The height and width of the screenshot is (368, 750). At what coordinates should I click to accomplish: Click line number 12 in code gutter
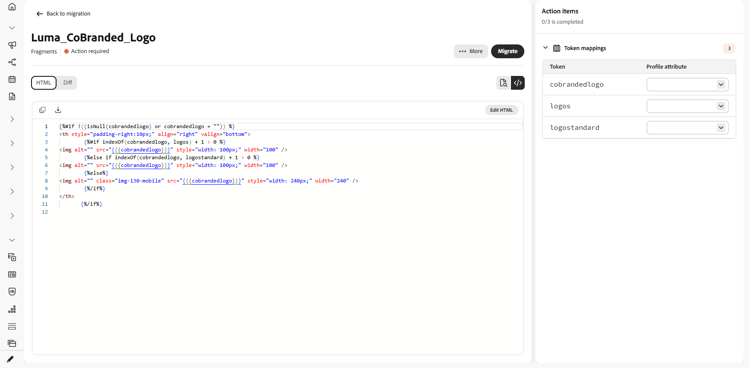tap(45, 212)
